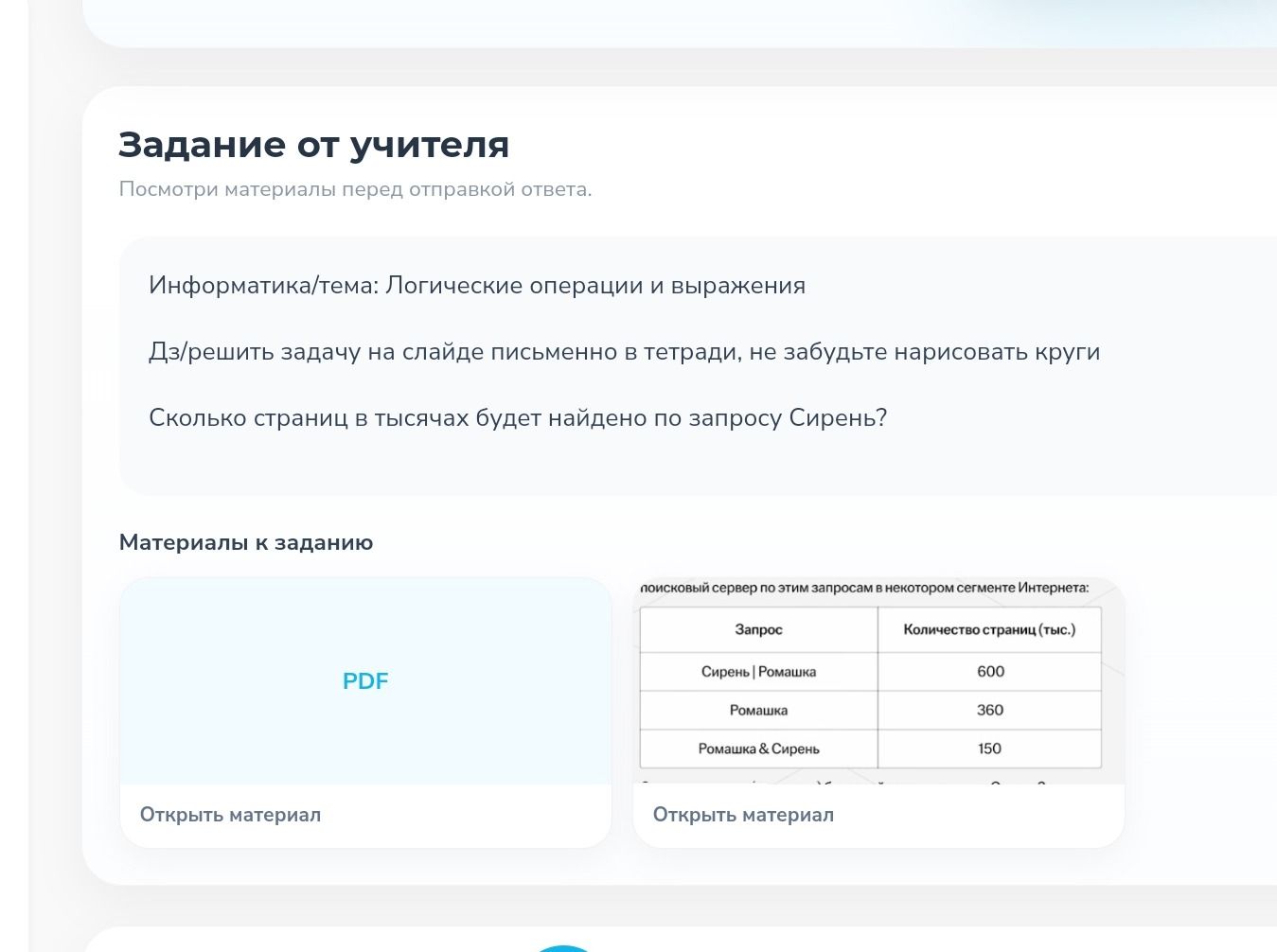Click the 'PDF' label on the first card

[x=365, y=681]
